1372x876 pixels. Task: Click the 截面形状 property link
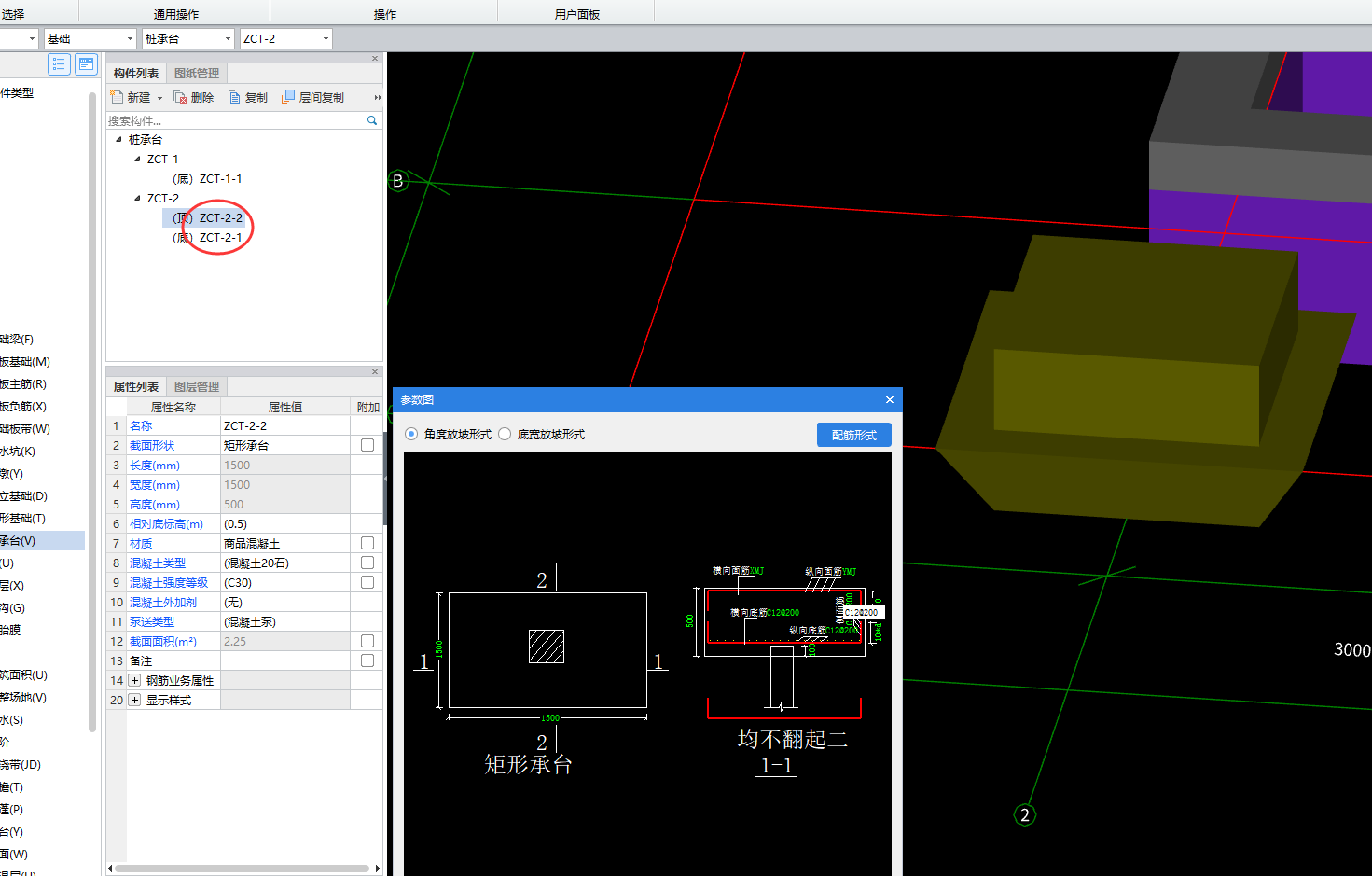pos(152,445)
